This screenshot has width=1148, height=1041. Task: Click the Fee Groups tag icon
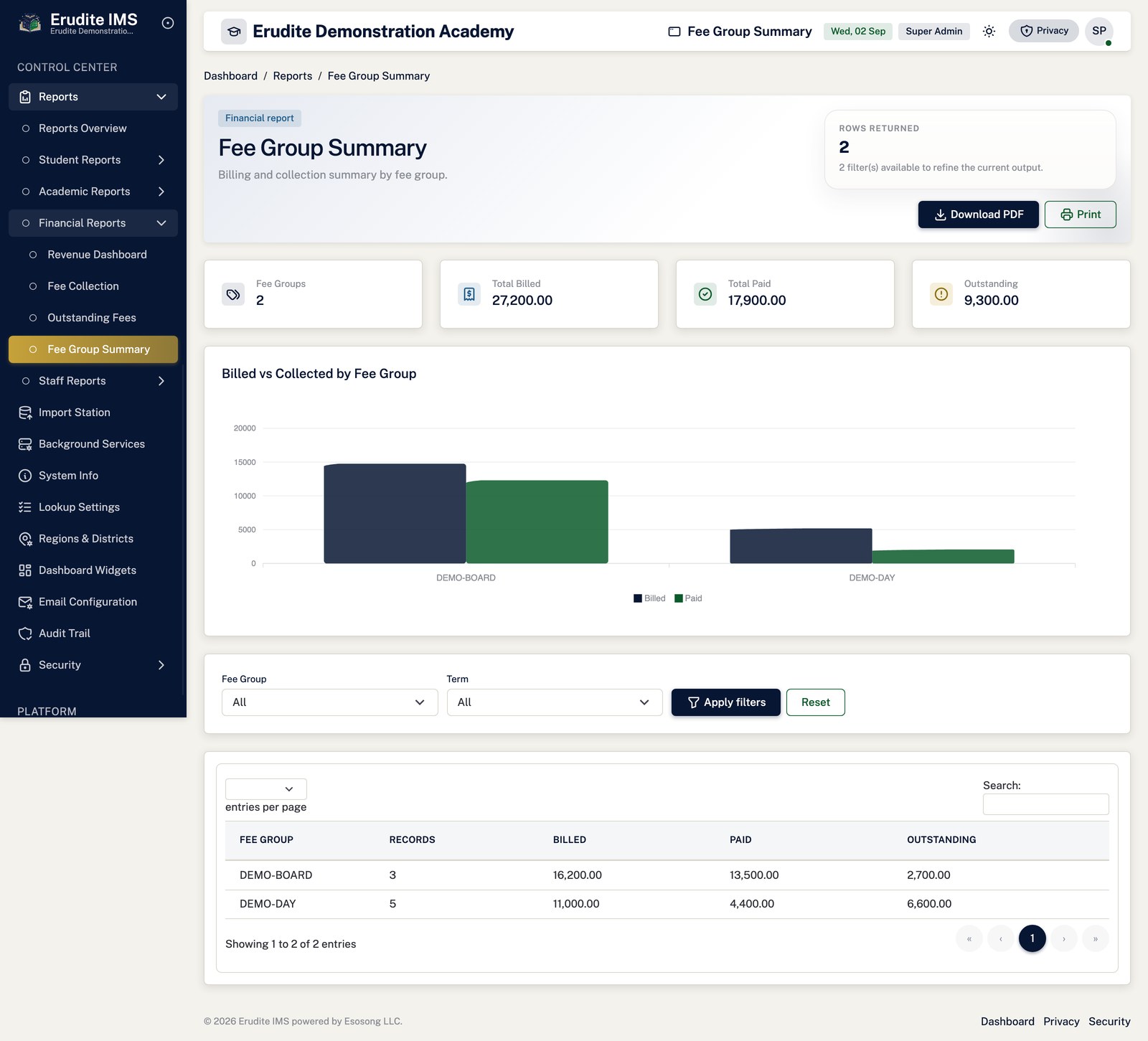(x=233, y=294)
